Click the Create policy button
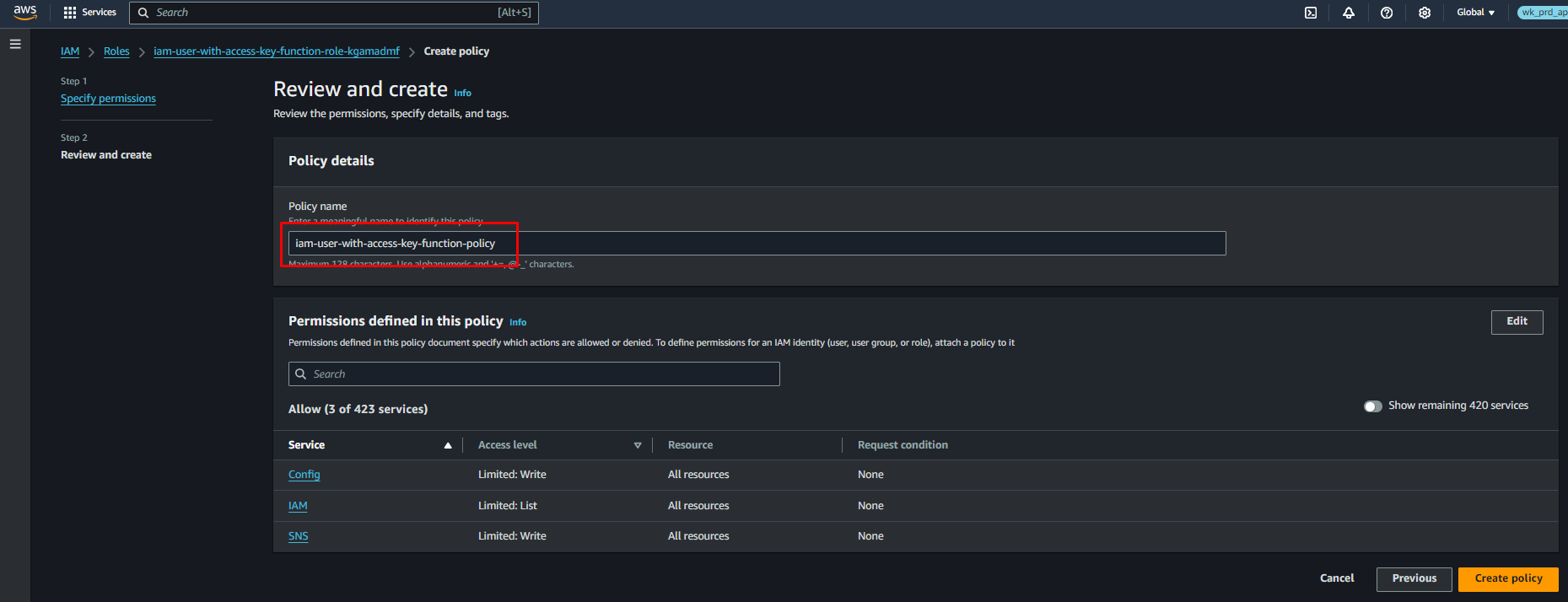 [x=1508, y=578]
